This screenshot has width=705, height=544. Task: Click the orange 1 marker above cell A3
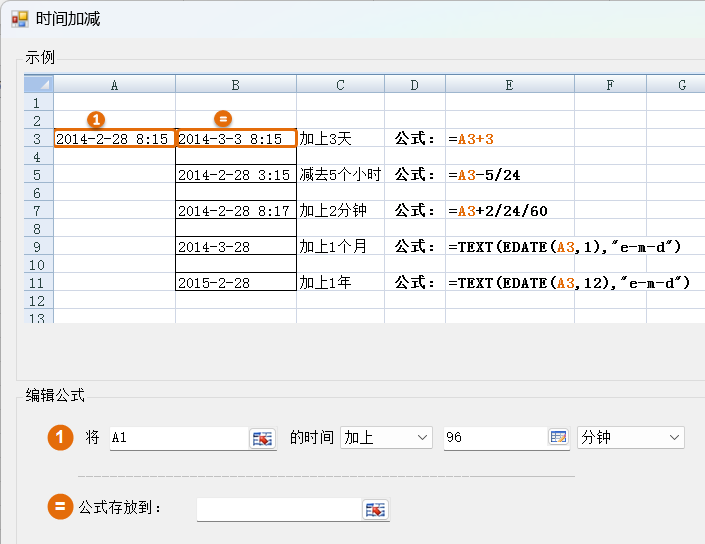pyautogui.click(x=97, y=118)
